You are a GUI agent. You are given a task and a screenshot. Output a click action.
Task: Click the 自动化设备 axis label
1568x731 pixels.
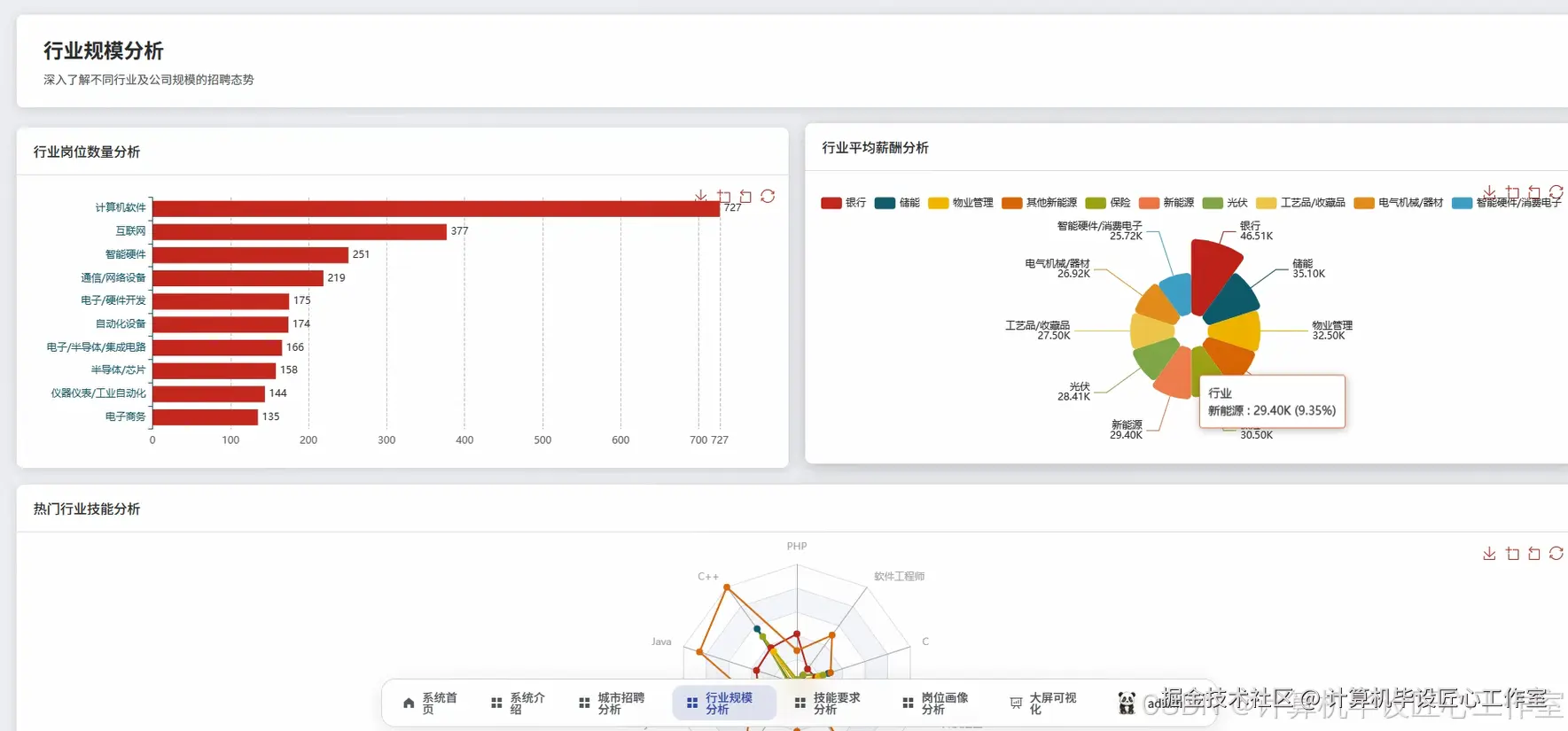121,323
